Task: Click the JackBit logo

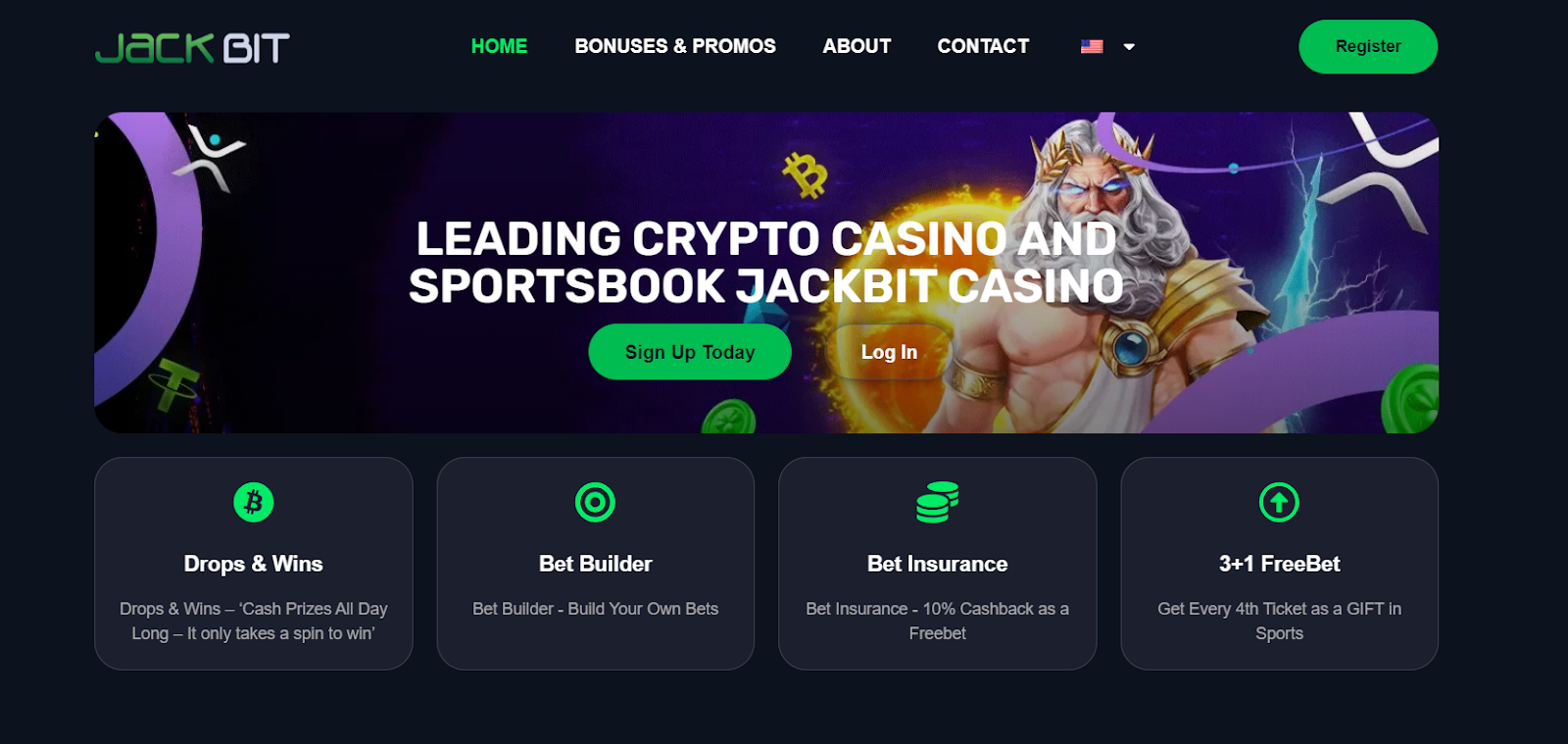Action: click(x=192, y=47)
